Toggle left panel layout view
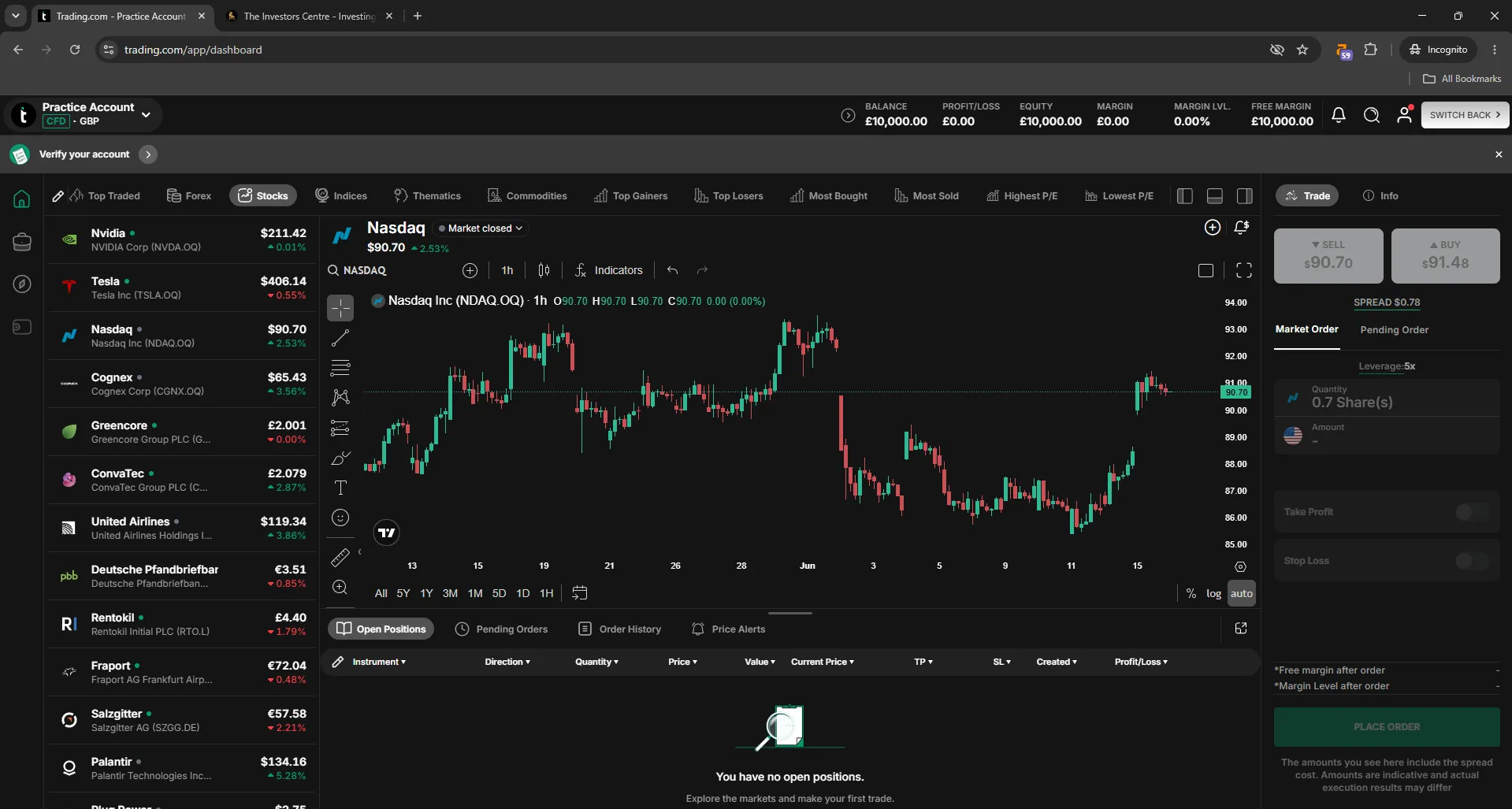The image size is (1512, 809). click(x=1184, y=196)
